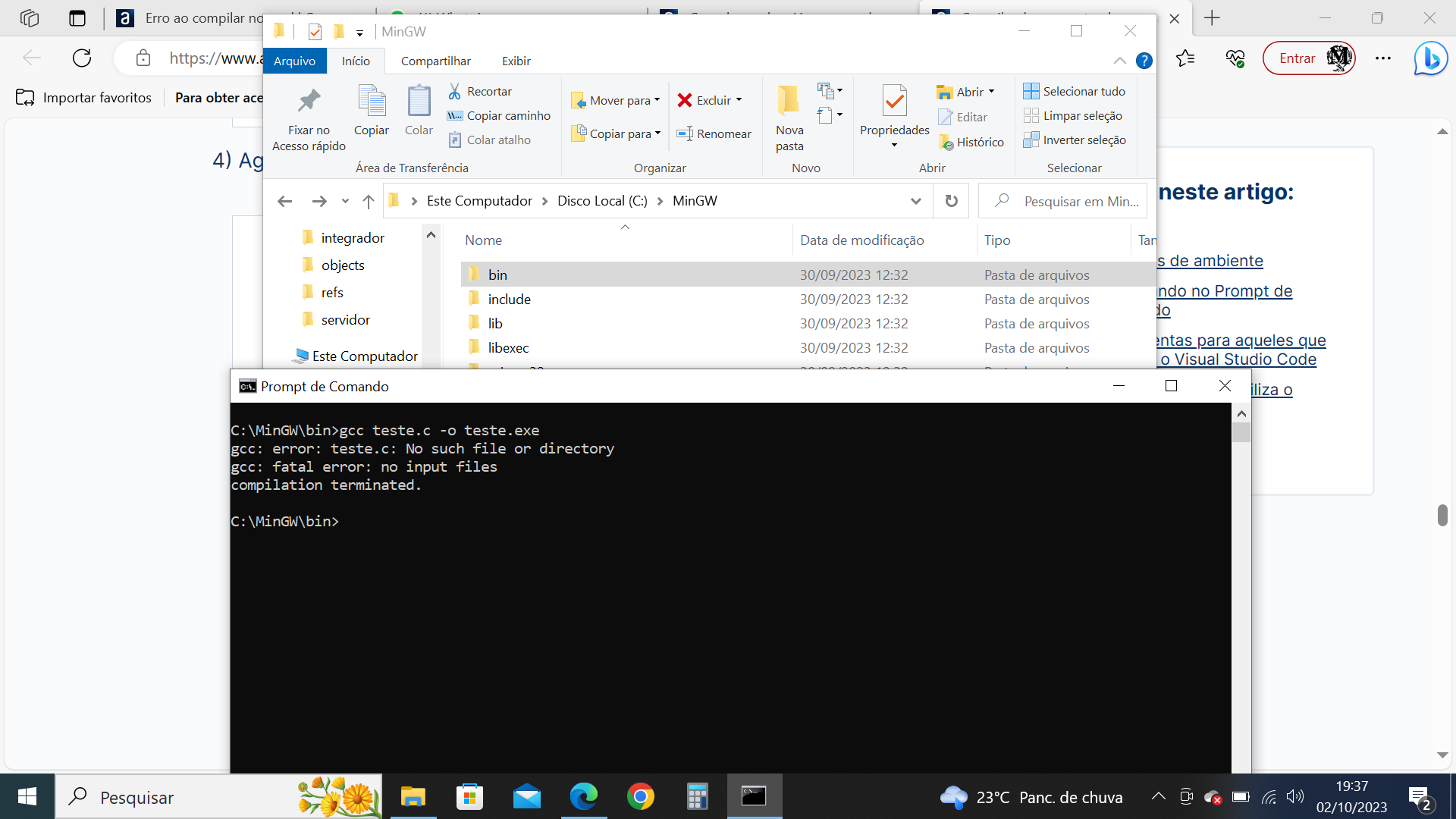Click the Editar icon in Abrir group

click(945, 117)
